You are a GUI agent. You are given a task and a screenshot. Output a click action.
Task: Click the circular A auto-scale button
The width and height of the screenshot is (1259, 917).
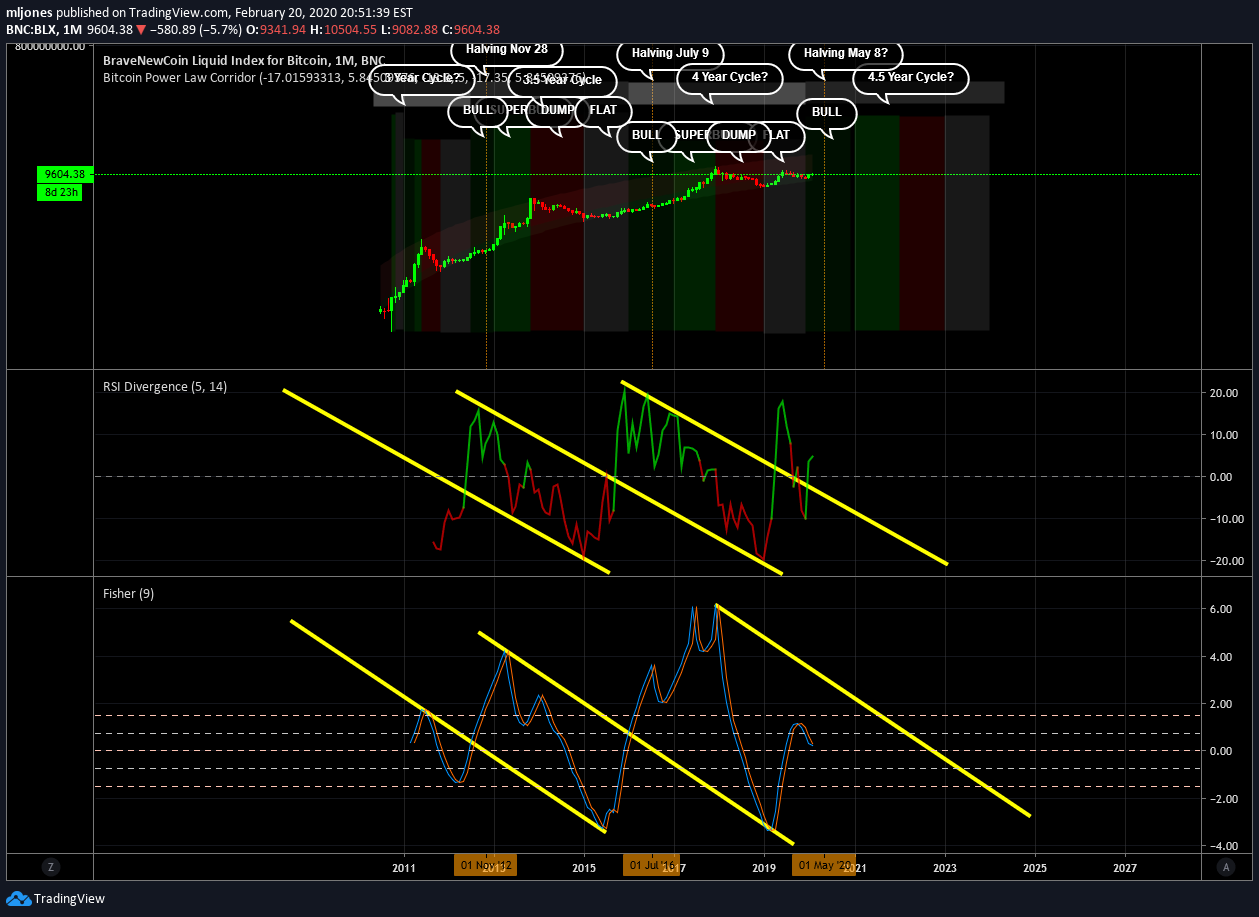point(1226,867)
